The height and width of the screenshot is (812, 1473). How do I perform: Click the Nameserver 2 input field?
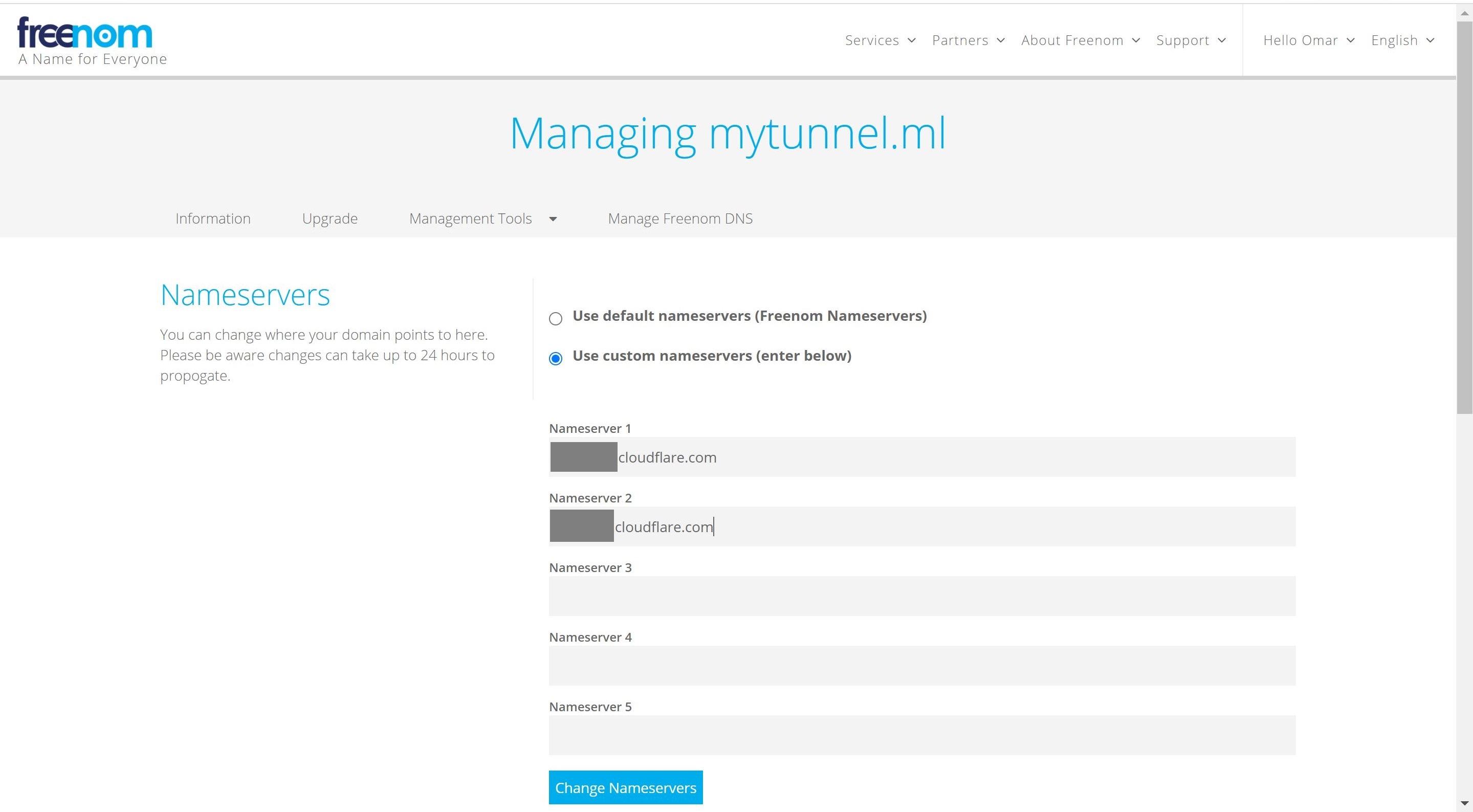click(x=922, y=526)
